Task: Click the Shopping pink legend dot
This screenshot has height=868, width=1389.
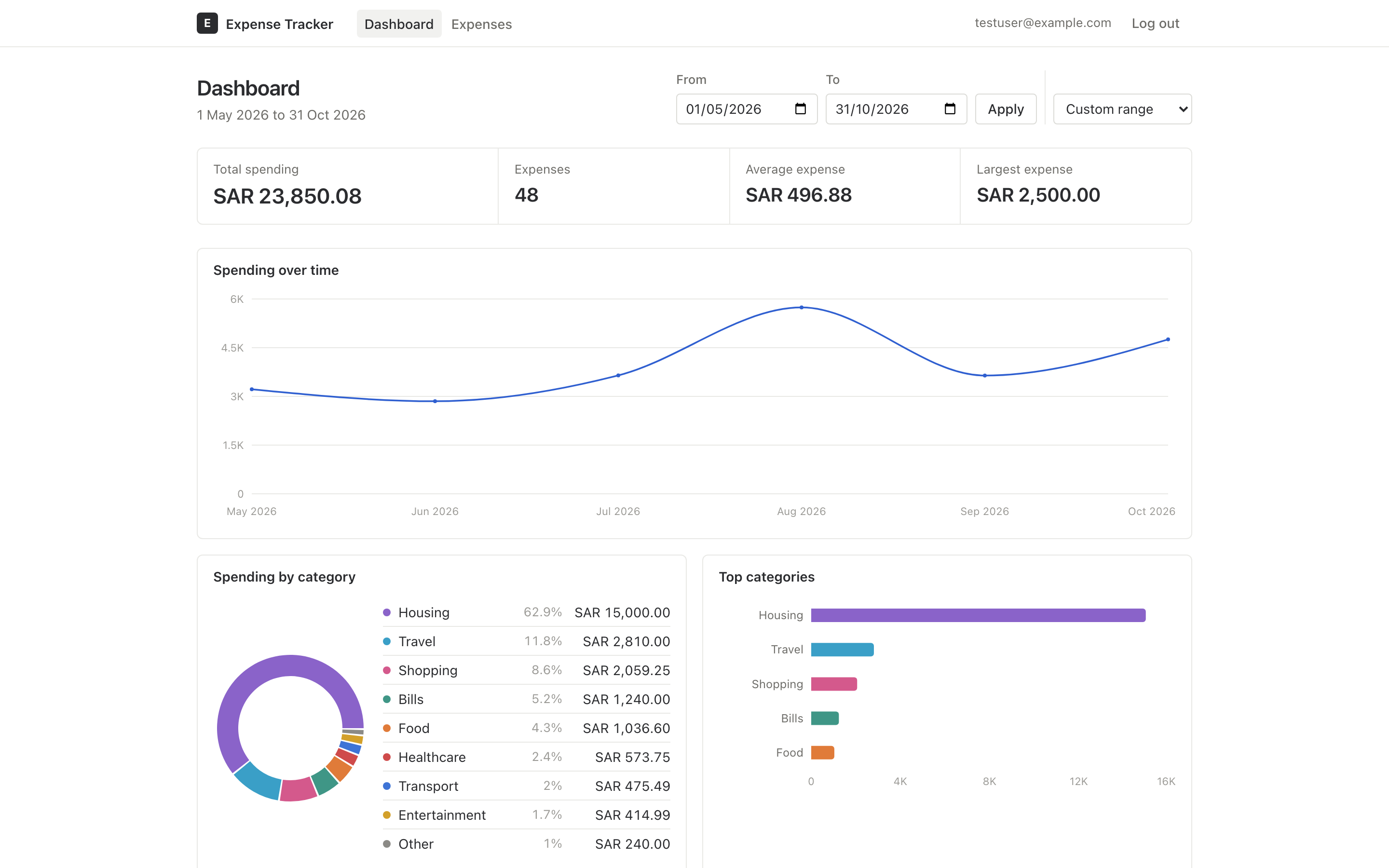Action: click(x=387, y=670)
